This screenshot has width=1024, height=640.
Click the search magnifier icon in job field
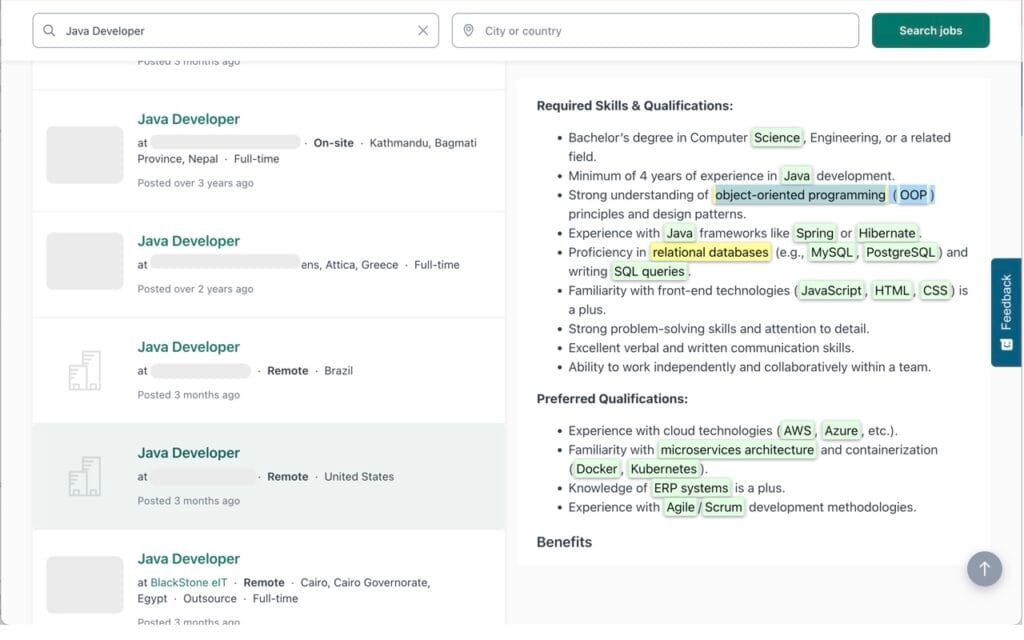coord(49,31)
